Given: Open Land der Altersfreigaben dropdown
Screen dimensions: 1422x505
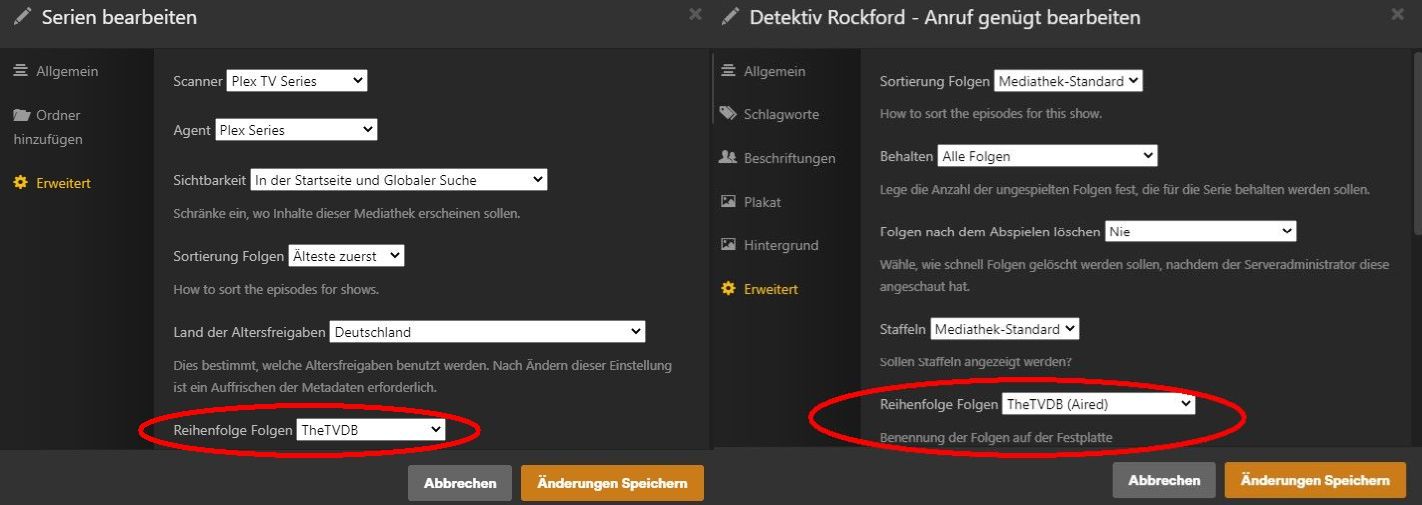Looking at the screenshot, I should [488, 332].
